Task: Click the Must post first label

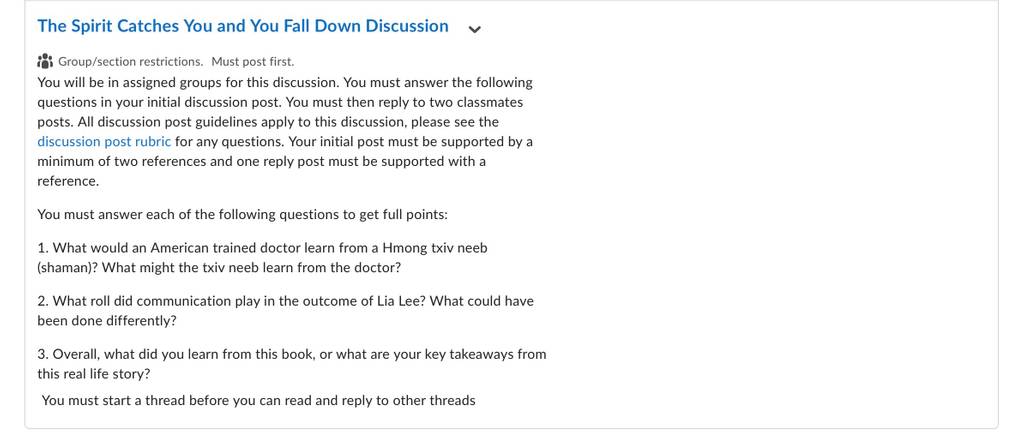Action: [253, 61]
